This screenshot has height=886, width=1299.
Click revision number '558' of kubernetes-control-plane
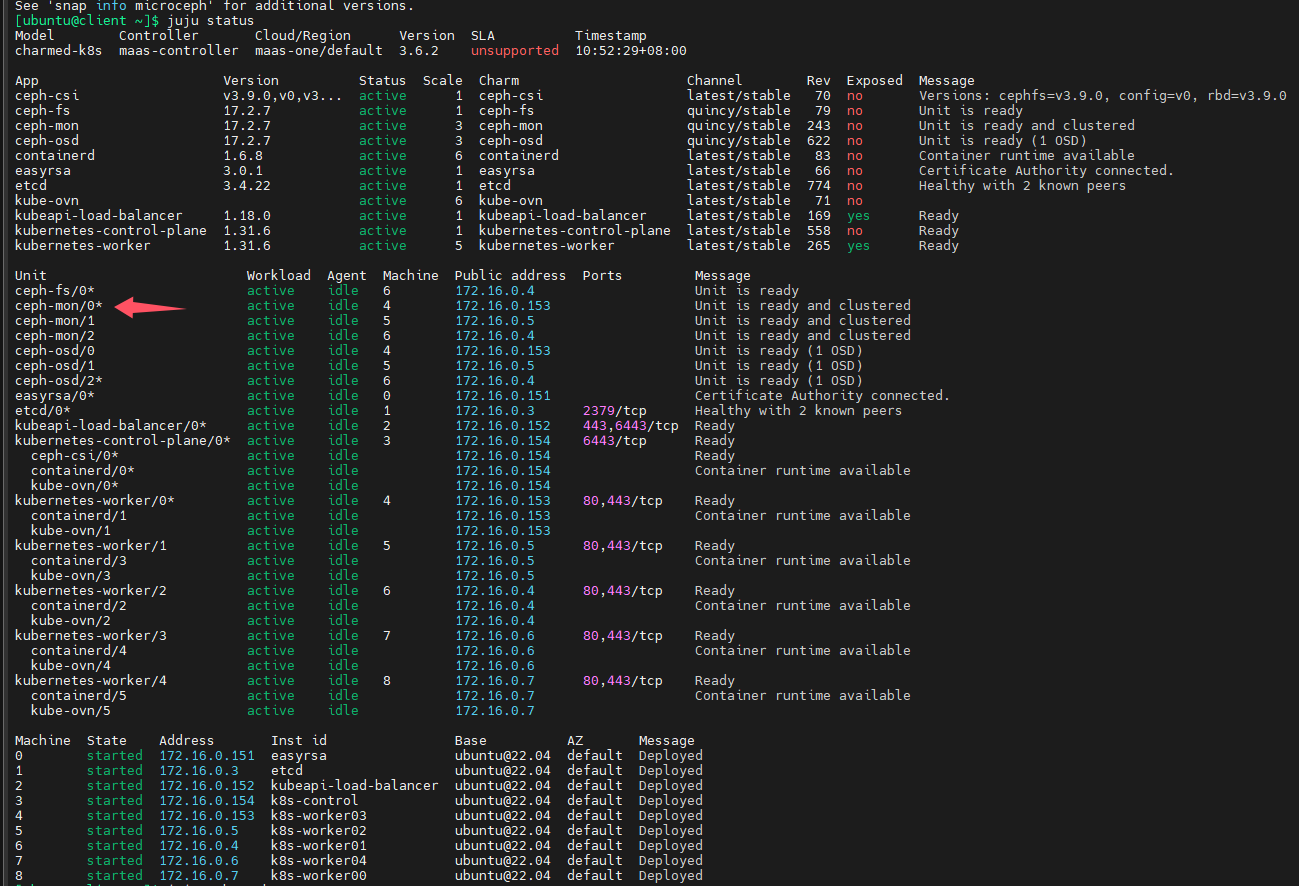[x=819, y=231]
